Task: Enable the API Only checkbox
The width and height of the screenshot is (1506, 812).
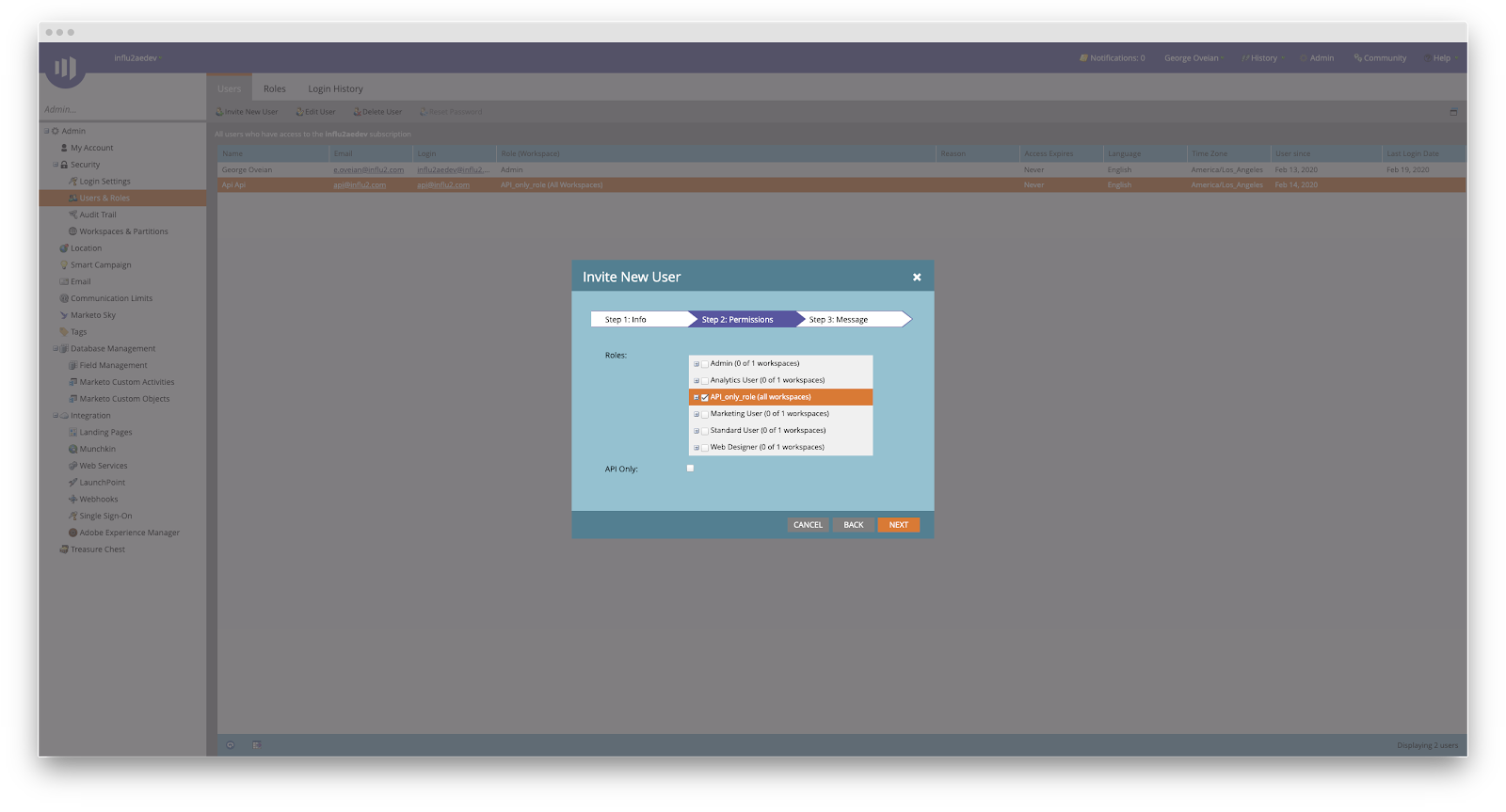Action: click(x=690, y=469)
